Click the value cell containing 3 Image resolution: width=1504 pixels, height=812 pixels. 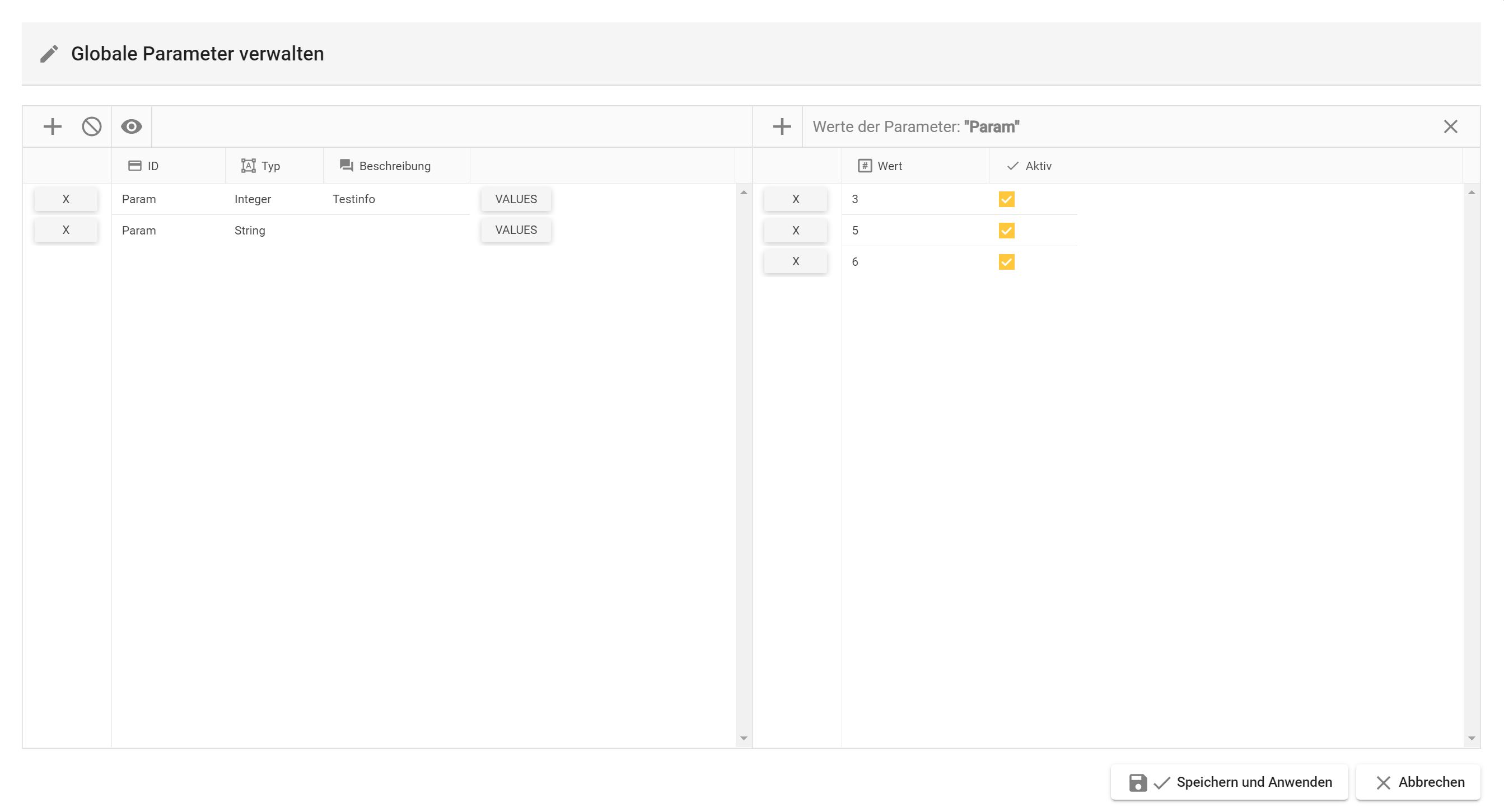[915, 199]
